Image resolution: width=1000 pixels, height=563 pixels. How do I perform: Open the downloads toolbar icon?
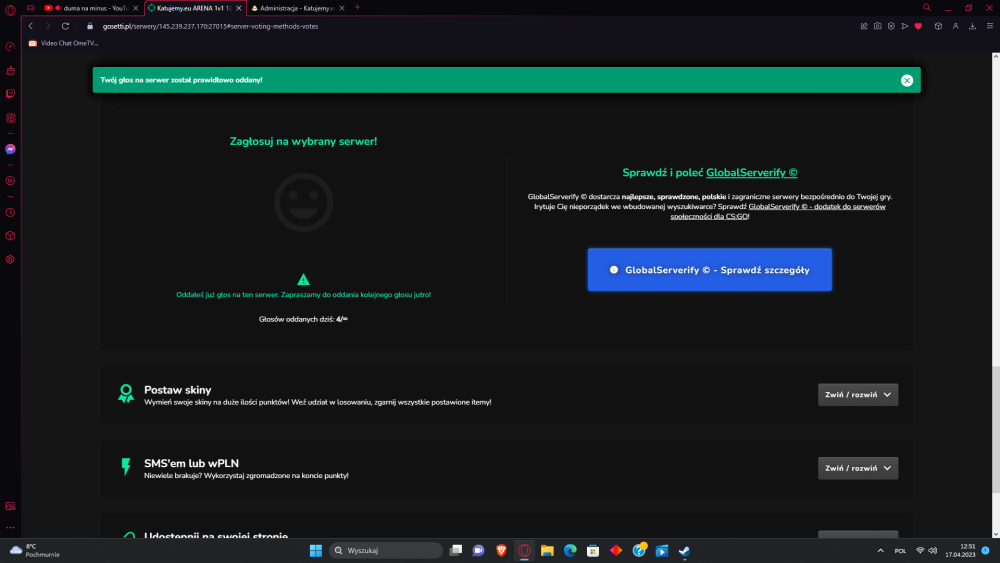[973, 26]
